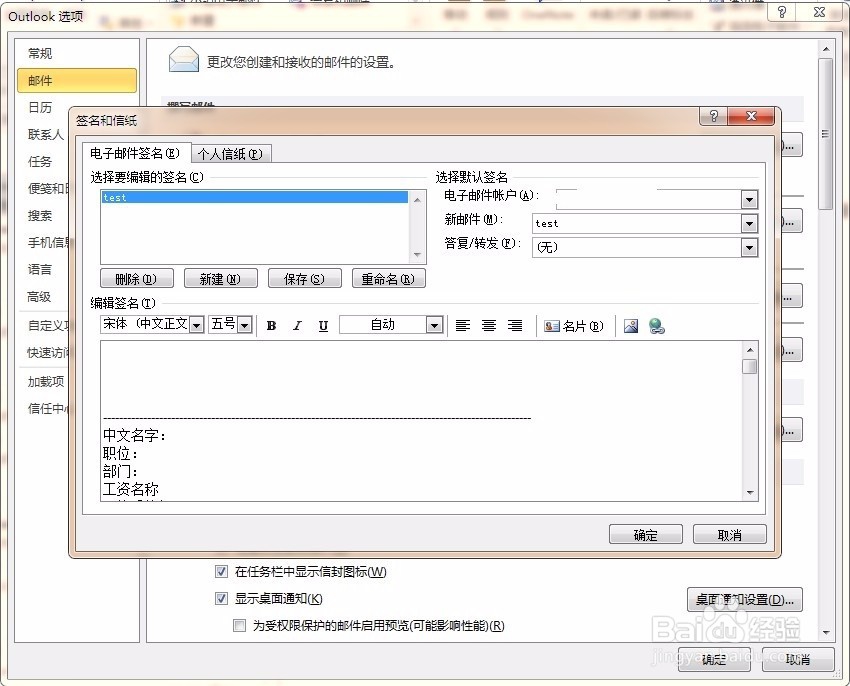This screenshot has height=686, width=850.
Task: Open the font color 自动 picker
Action: point(433,325)
